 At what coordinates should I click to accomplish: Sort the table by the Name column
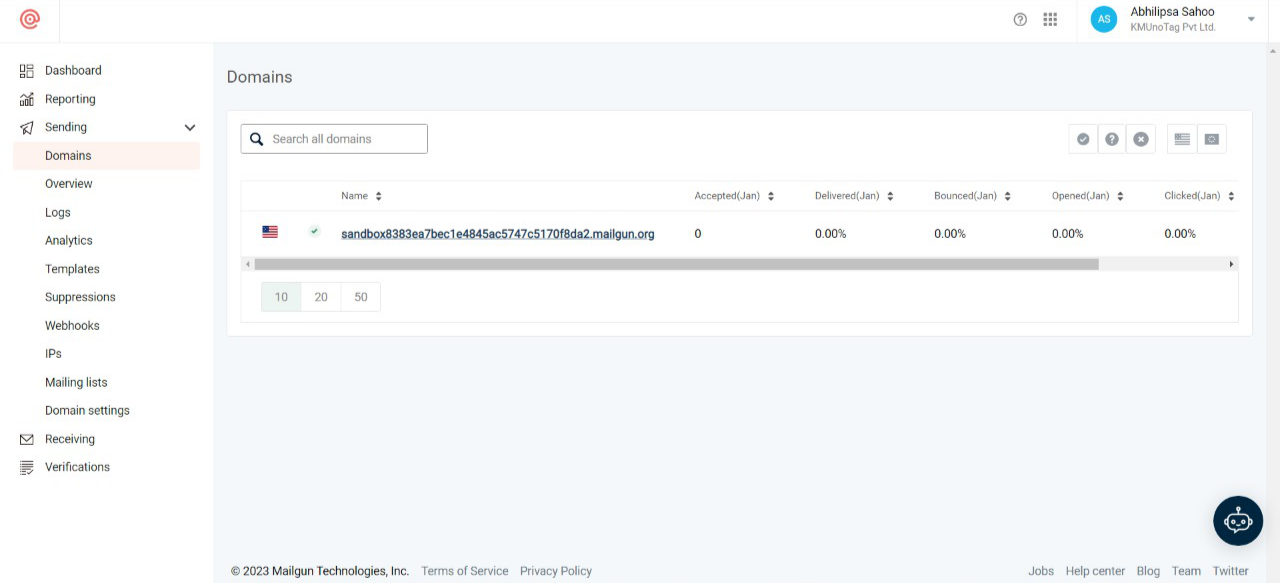378,196
